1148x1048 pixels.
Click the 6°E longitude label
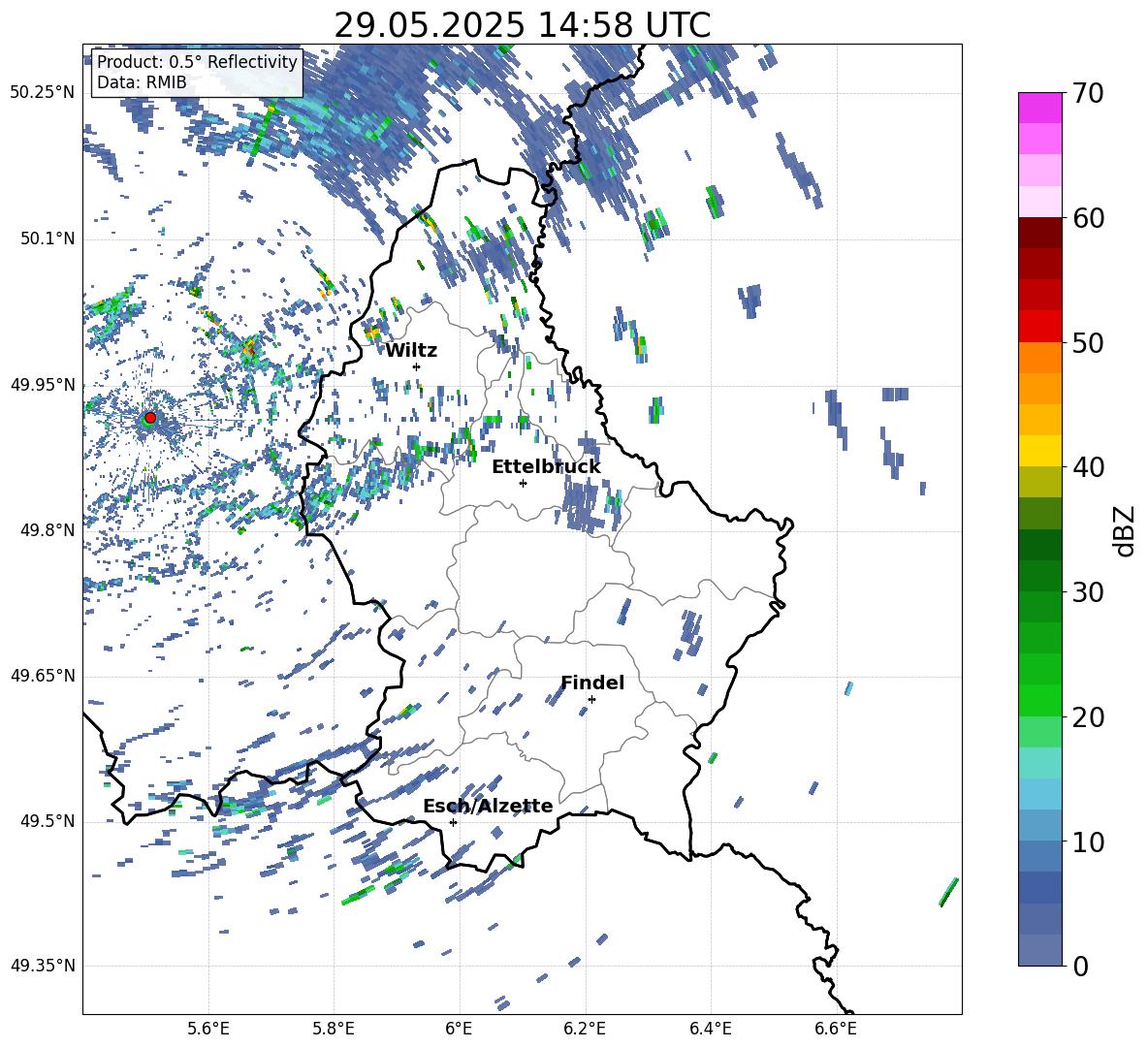coord(459,1030)
